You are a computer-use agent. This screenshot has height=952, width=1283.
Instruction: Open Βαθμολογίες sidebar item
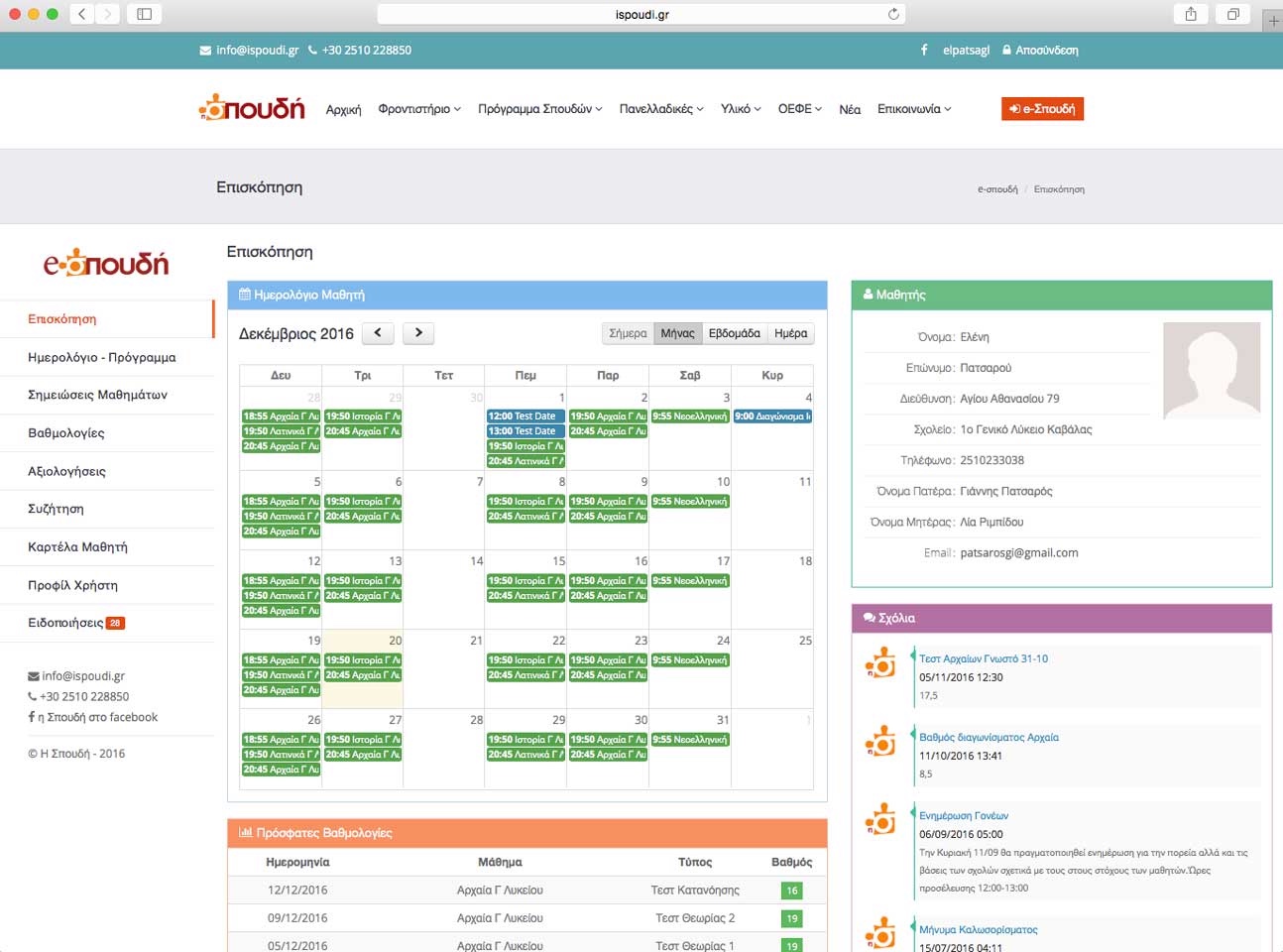107,433
